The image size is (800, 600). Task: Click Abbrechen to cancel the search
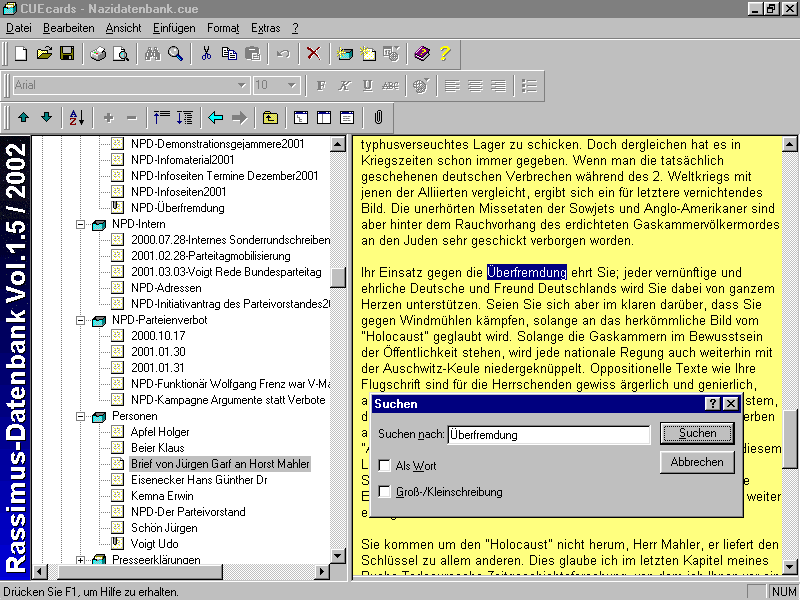pos(697,462)
